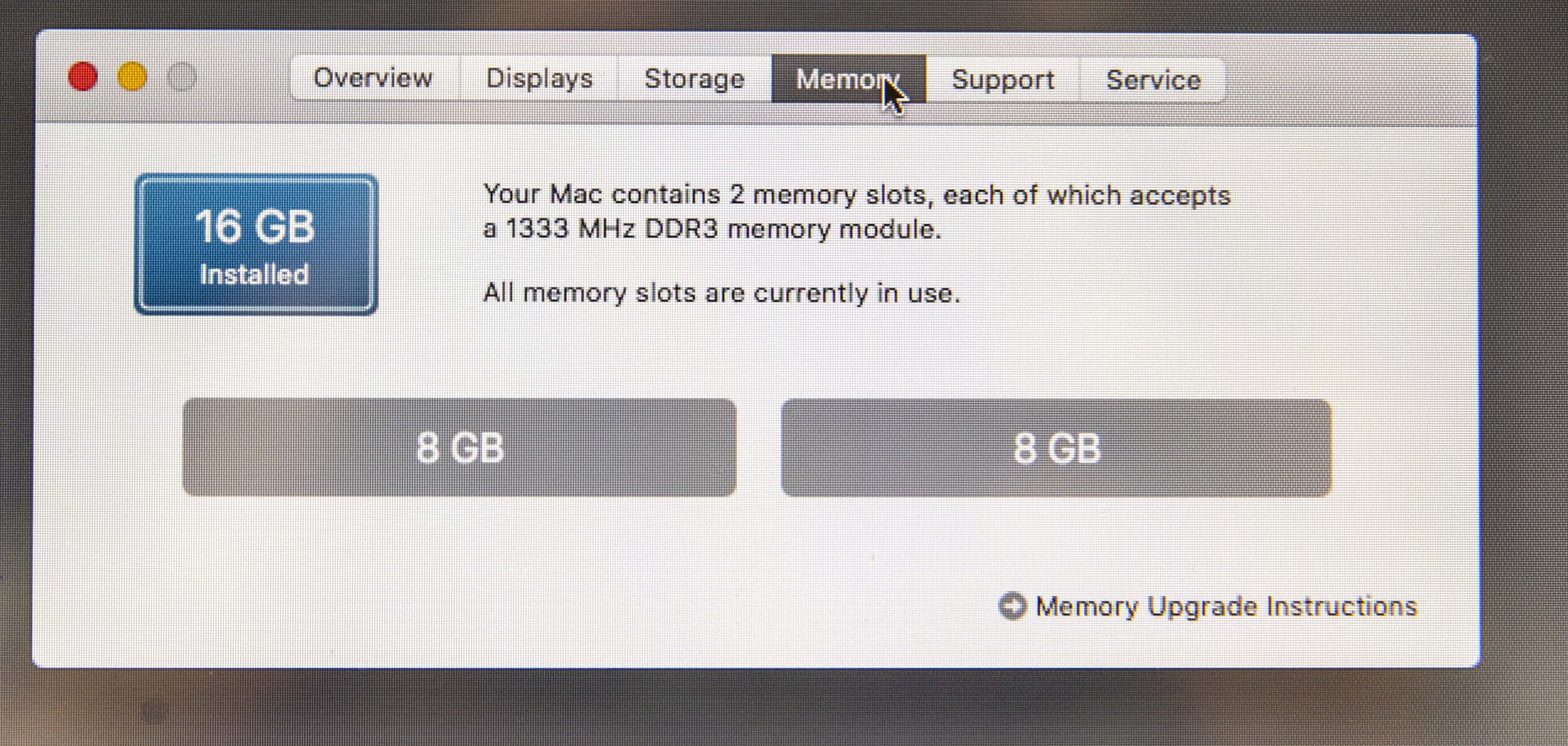Click "All memory slots are currently in use" text
Image resolution: width=1568 pixels, height=746 pixels.
(x=721, y=293)
